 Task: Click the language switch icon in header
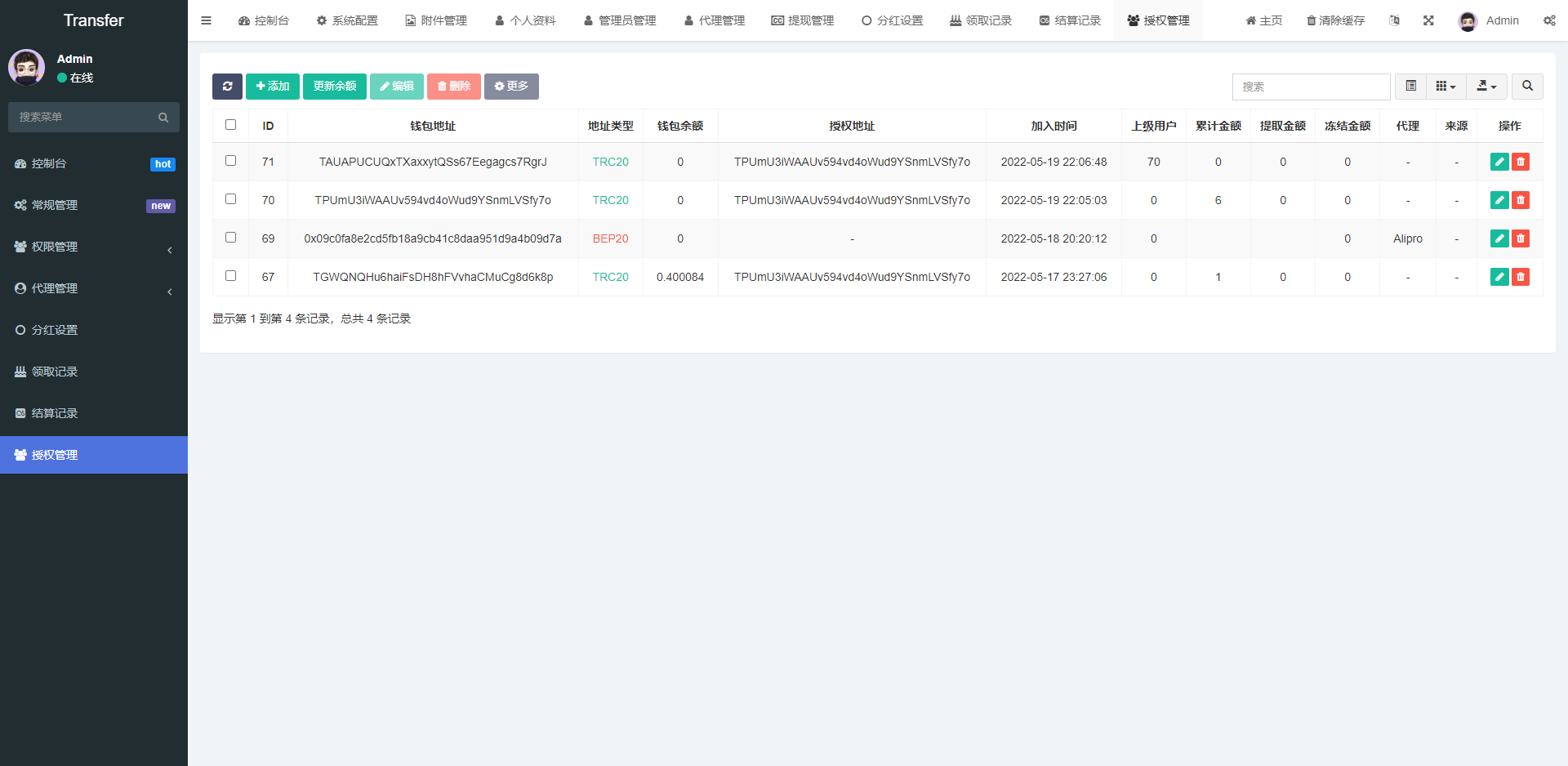[x=1394, y=20]
